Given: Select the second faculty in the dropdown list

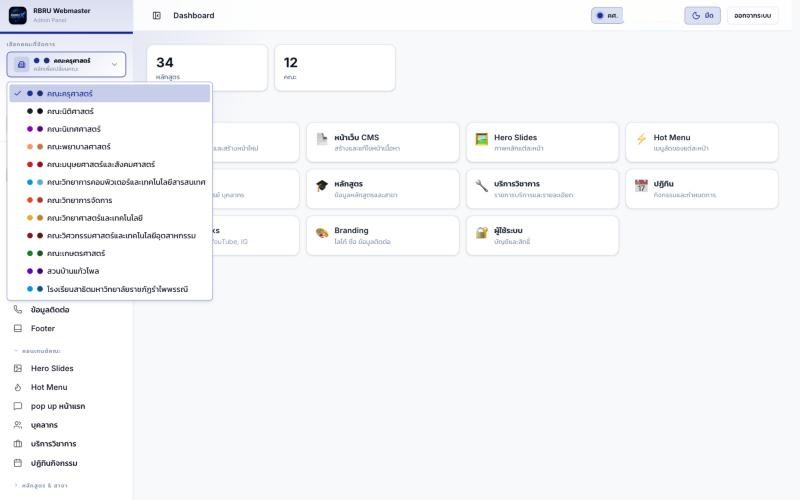Looking at the screenshot, I should (110, 111).
